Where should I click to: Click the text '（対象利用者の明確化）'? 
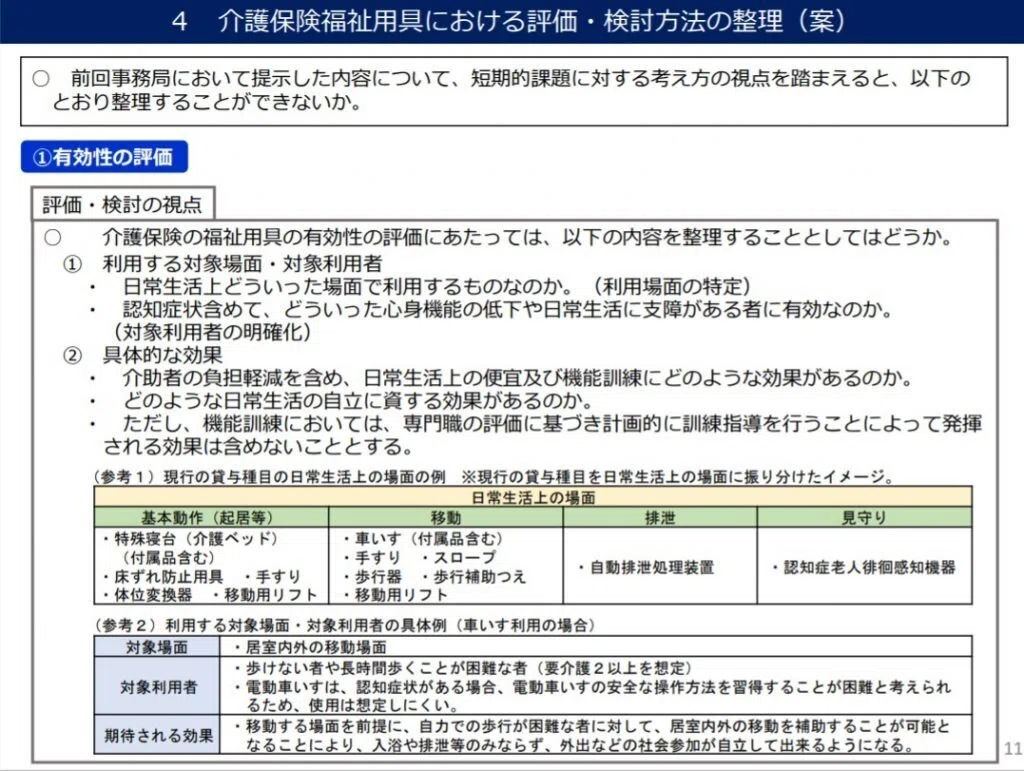[x=212, y=332]
